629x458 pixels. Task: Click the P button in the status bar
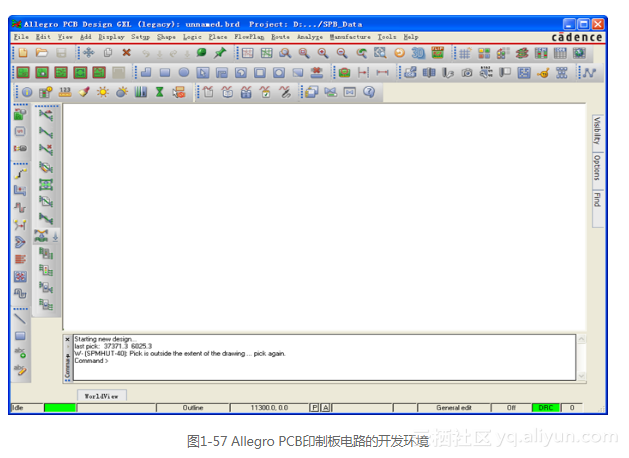[314, 408]
